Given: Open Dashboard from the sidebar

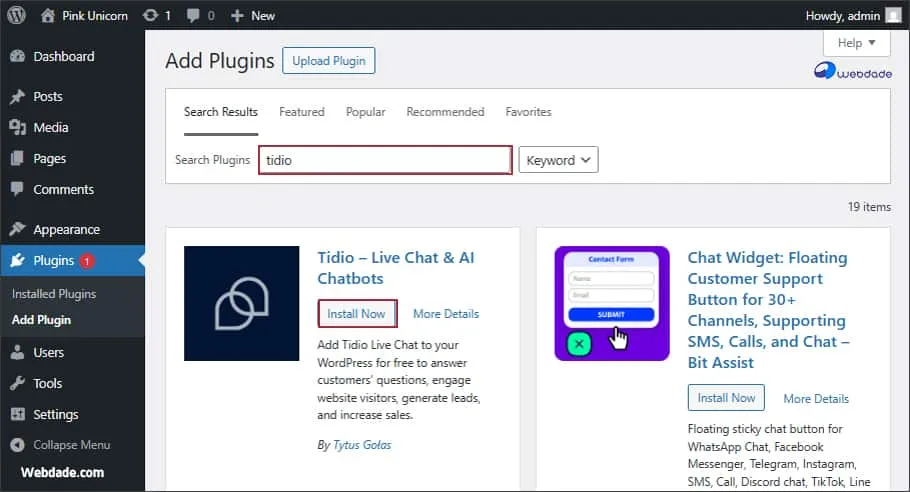Looking at the screenshot, I should click(63, 57).
